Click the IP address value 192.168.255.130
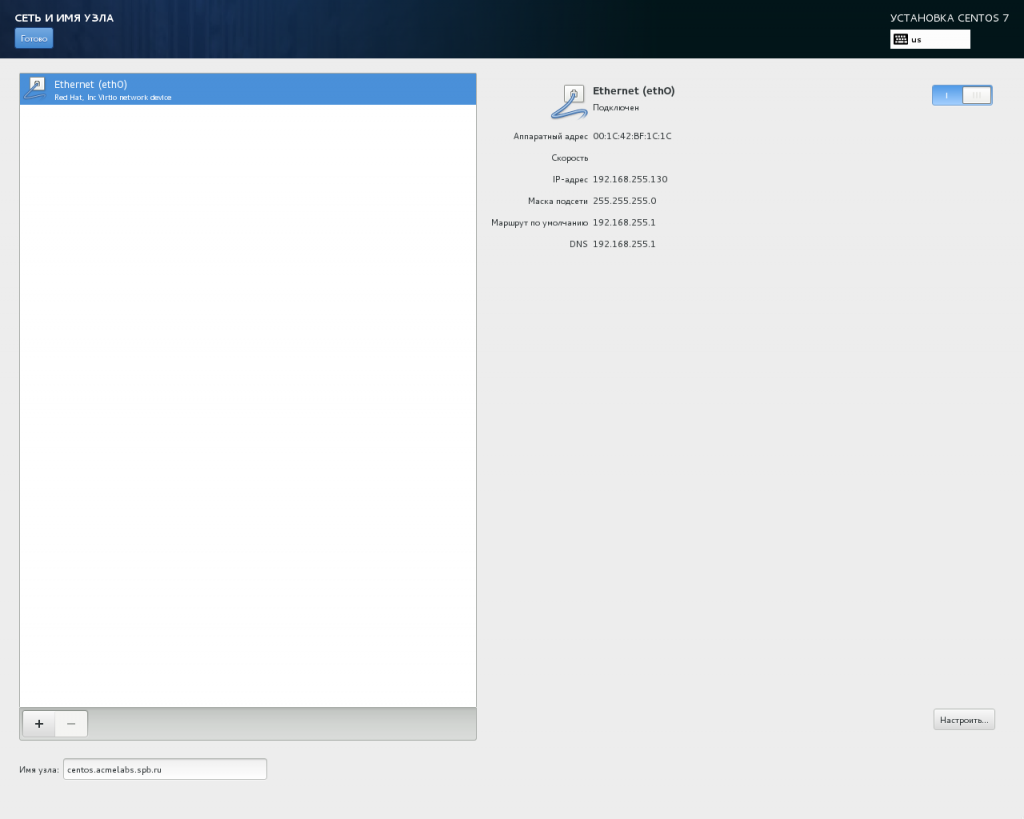The image size is (1024, 819). pos(630,179)
